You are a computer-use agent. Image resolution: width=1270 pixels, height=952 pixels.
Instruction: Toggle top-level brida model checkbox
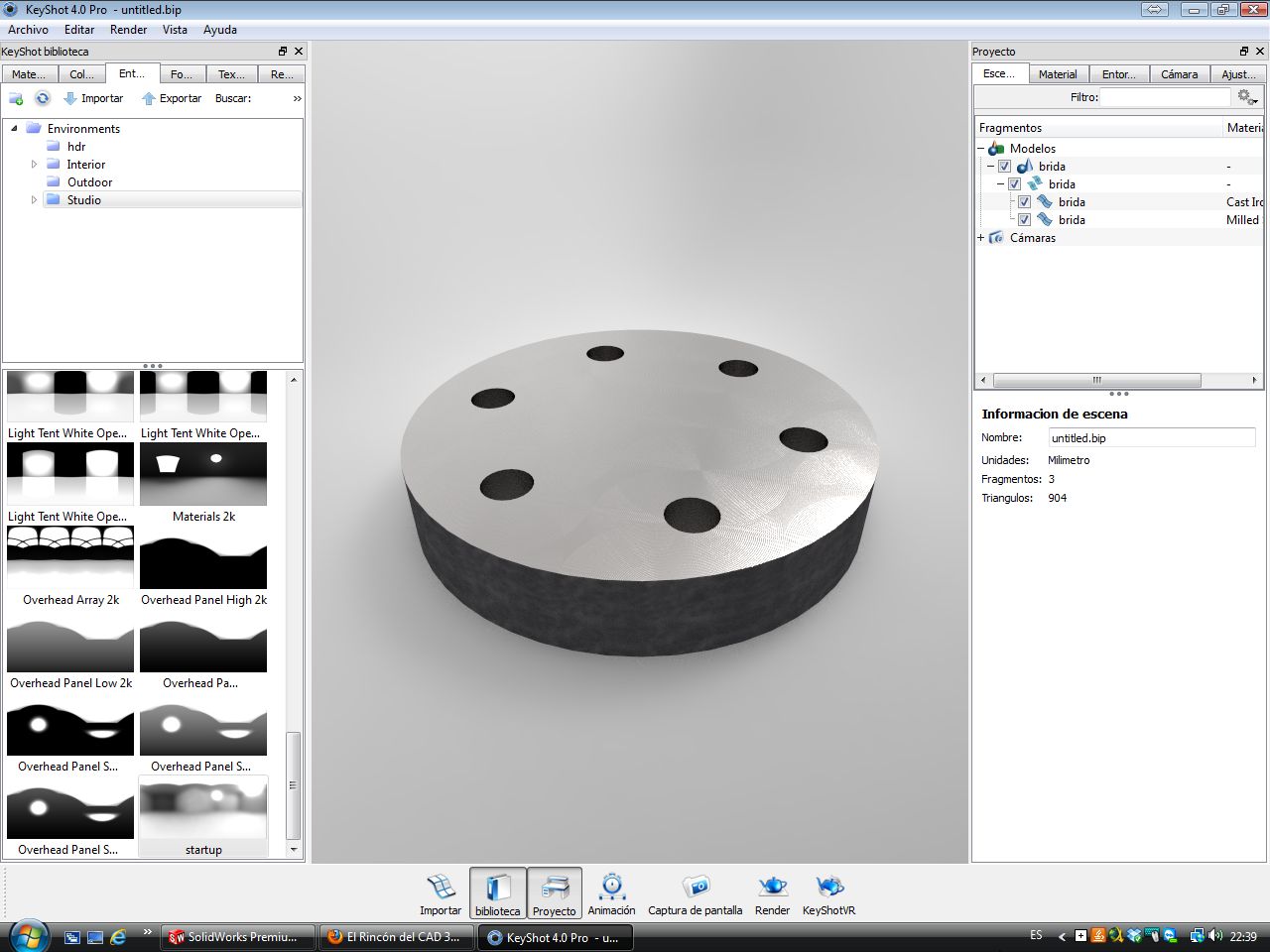(x=1004, y=167)
